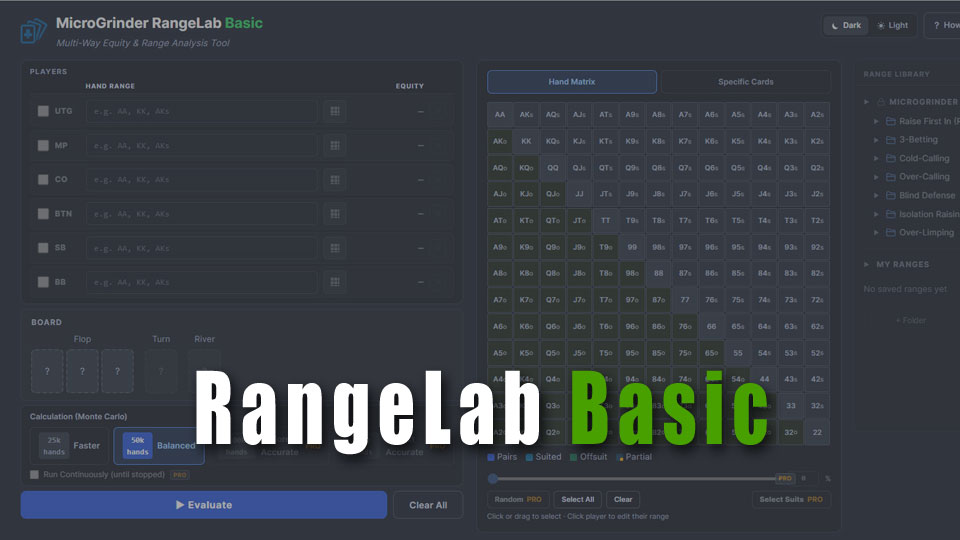This screenshot has width=960, height=540.
Task: Expand the Over-Calling folder
Action: click(x=876, y=177)
